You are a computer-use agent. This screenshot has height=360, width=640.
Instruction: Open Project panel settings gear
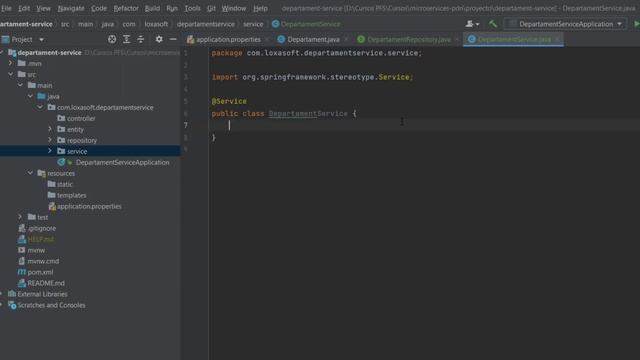coord(159,39)
